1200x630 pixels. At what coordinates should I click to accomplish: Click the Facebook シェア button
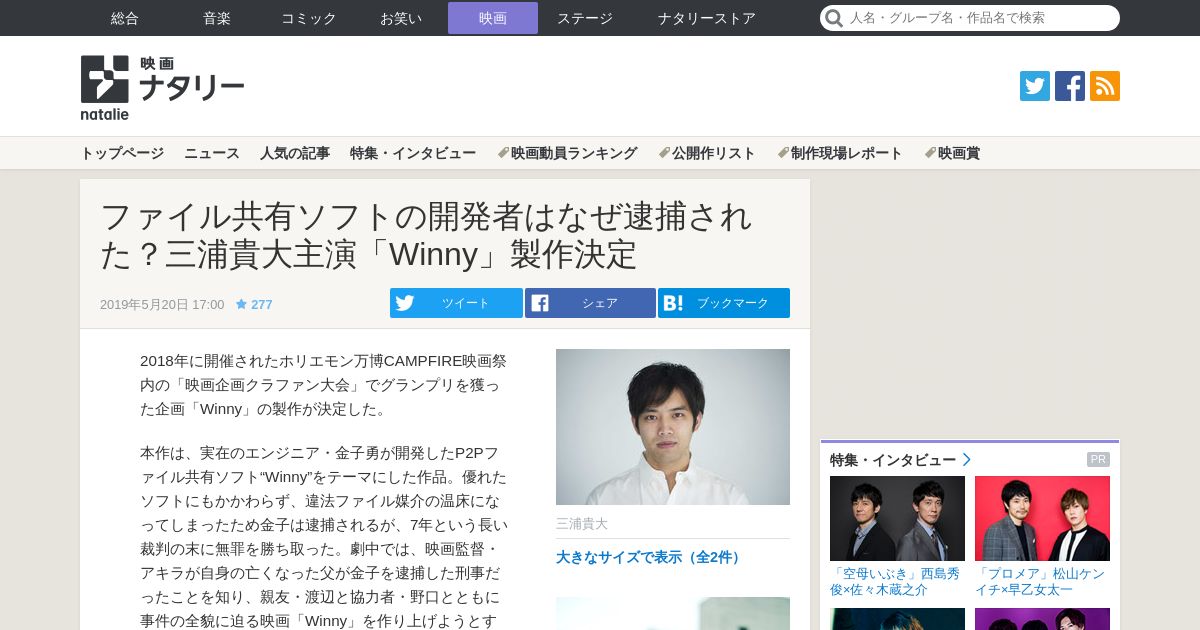(590, 303)
